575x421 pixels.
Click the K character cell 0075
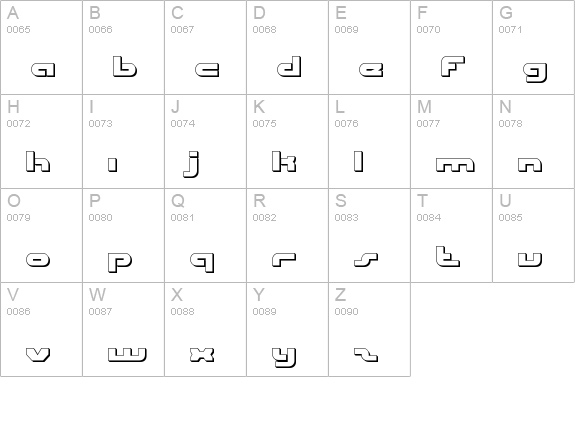288,142
